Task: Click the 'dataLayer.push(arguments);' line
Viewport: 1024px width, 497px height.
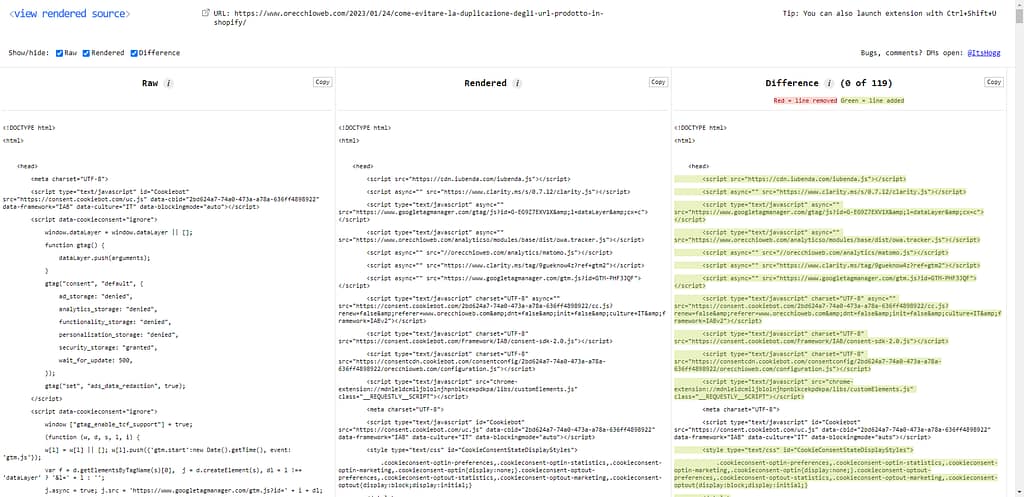Action: (104, 258)
